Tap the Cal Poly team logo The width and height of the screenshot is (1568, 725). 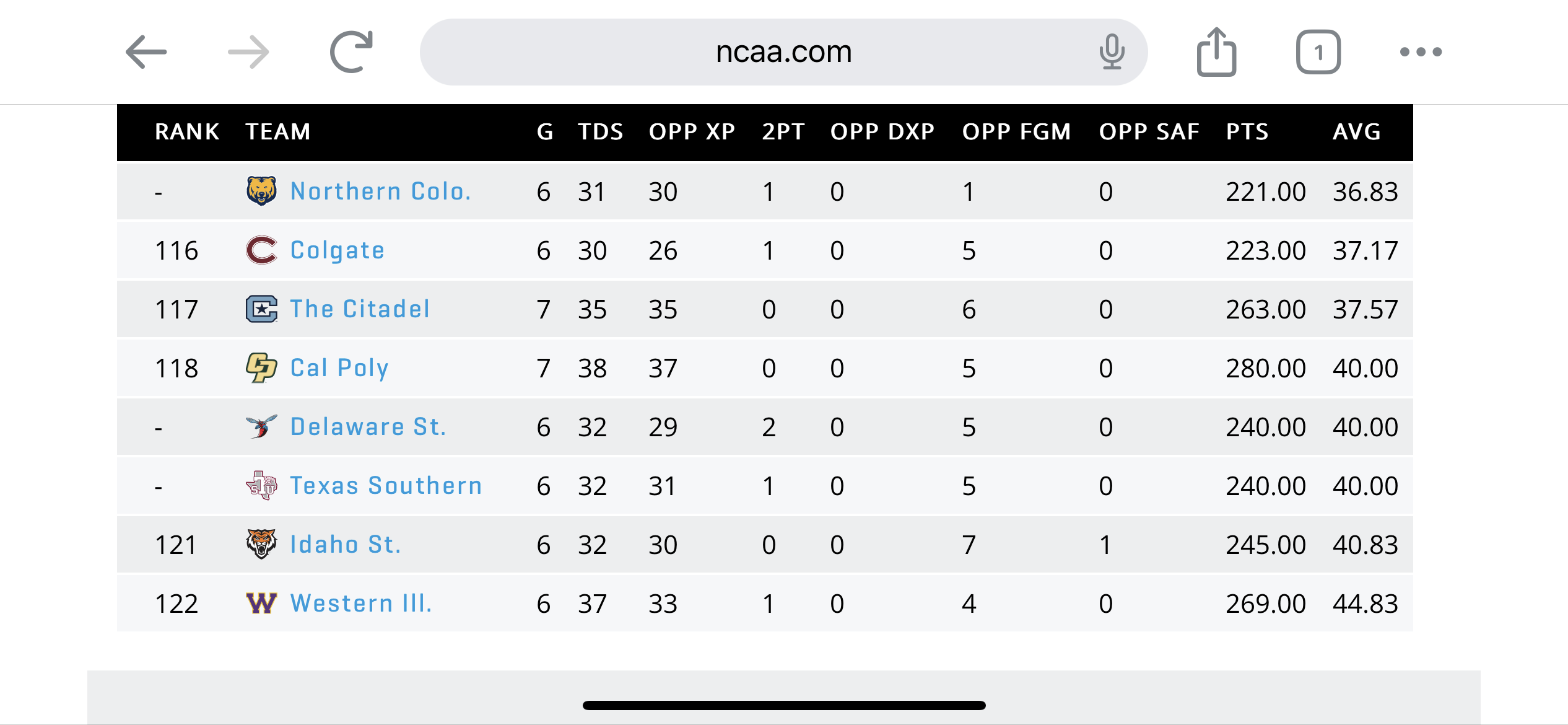pos(261,367)
